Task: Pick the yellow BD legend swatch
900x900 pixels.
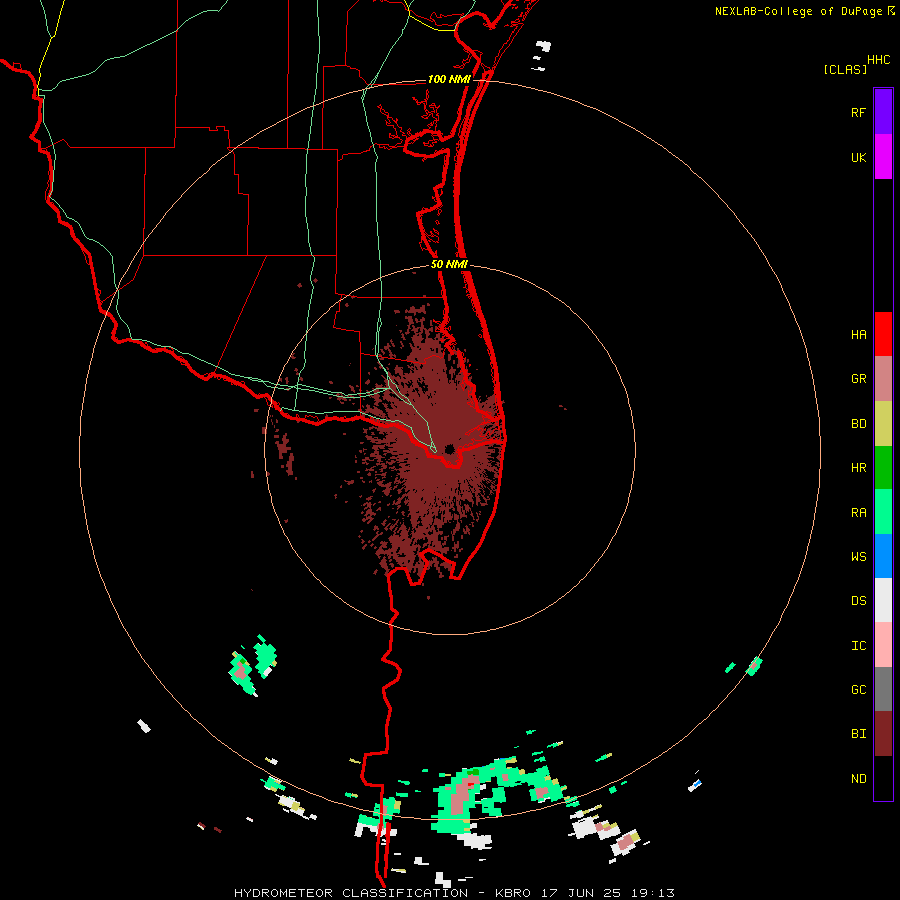Action: point(883,423)
